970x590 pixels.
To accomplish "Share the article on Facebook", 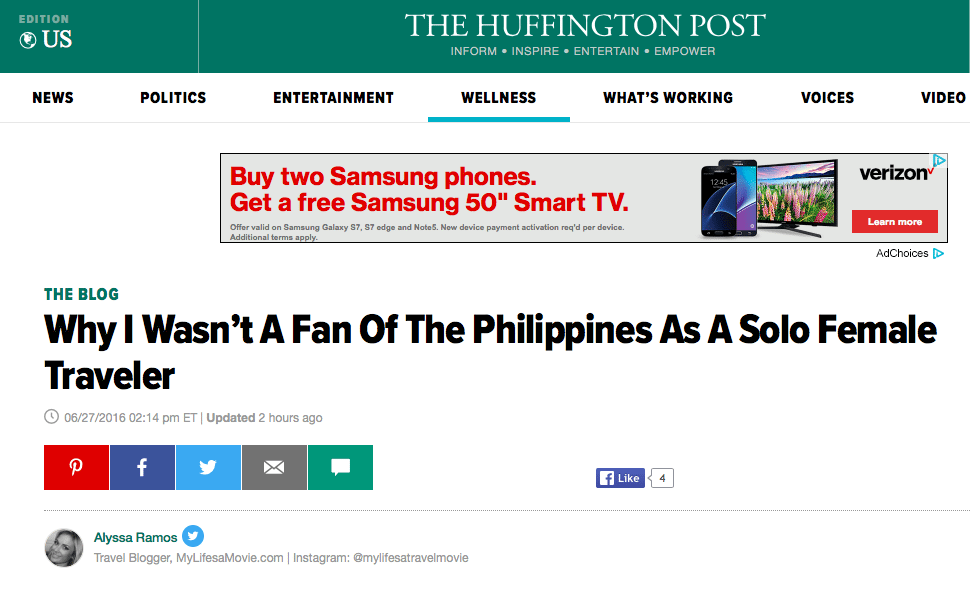I will tap(142, 467).
